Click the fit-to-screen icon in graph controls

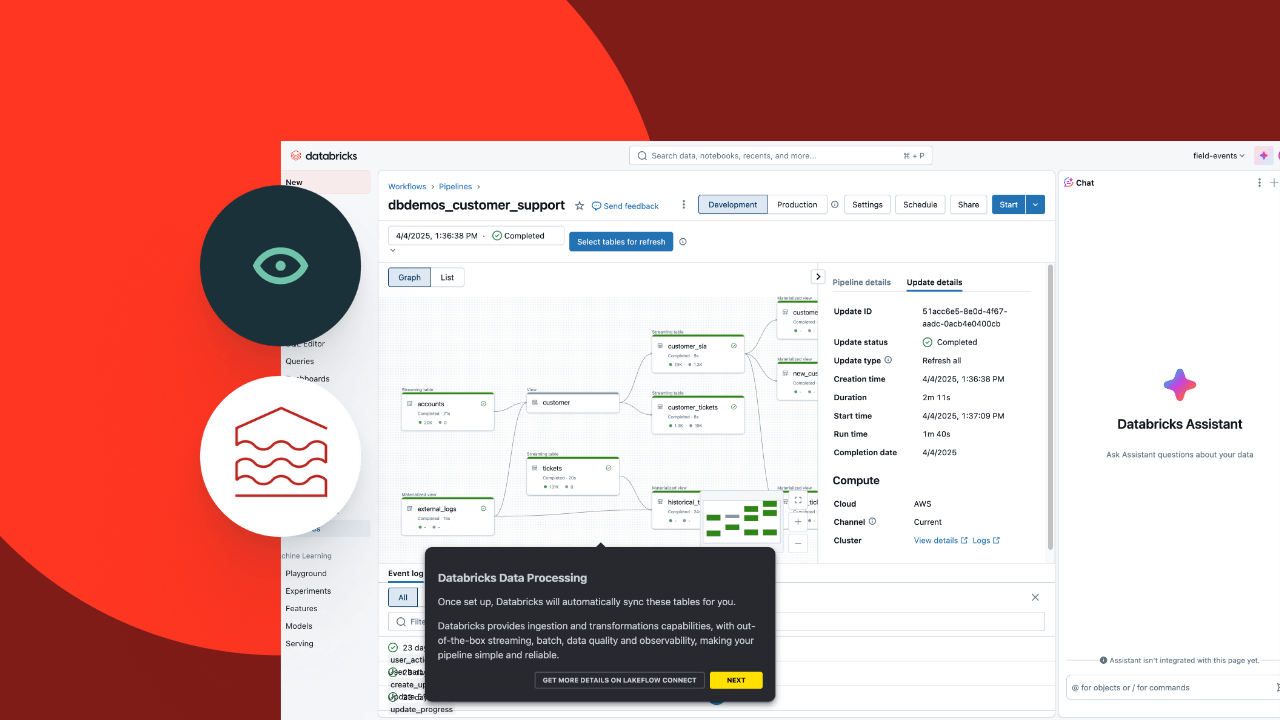pyautogui.click(x=798, y=500)
